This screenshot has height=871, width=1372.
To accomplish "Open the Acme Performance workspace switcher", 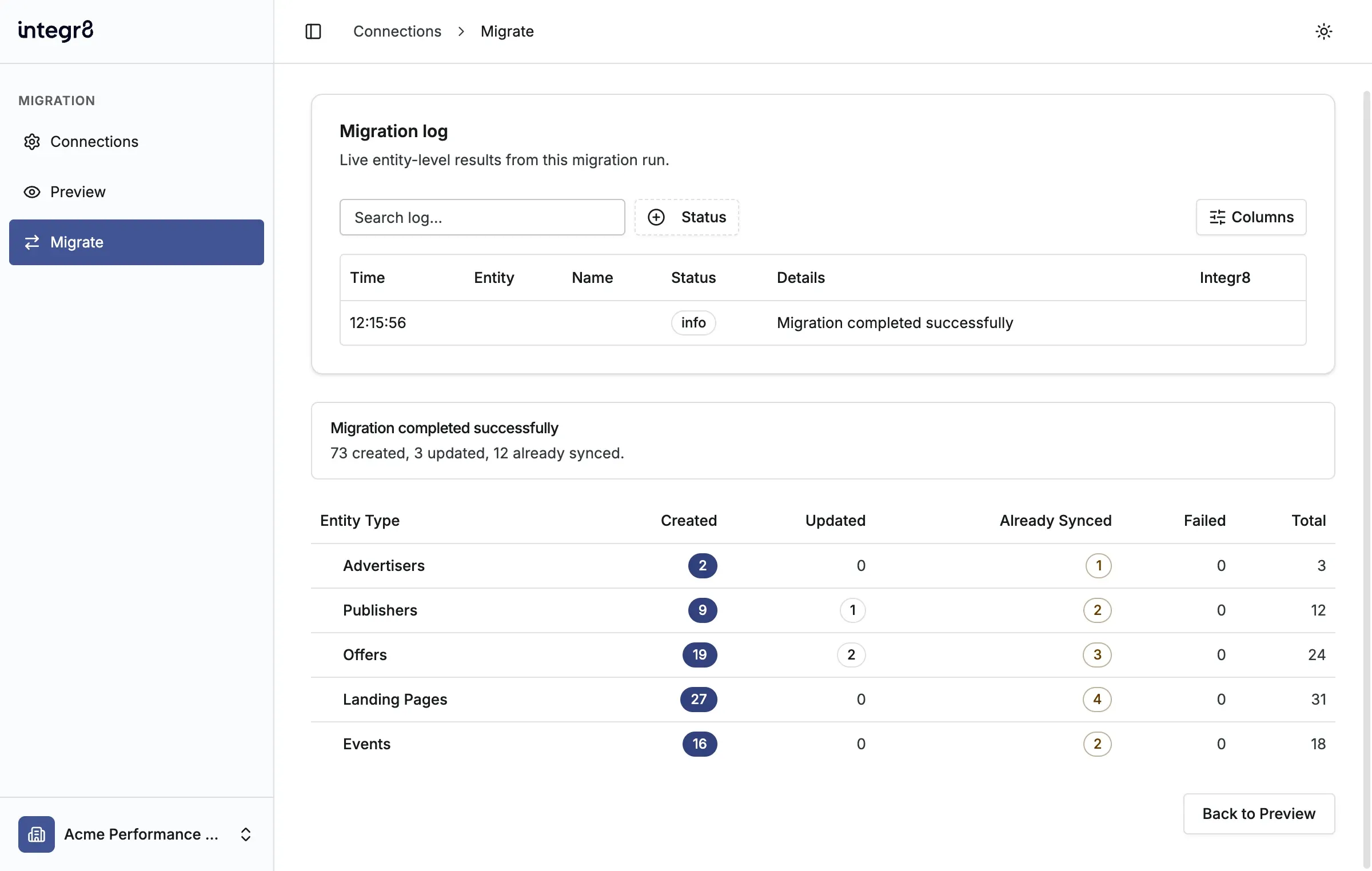I will [x=137, y=834].
